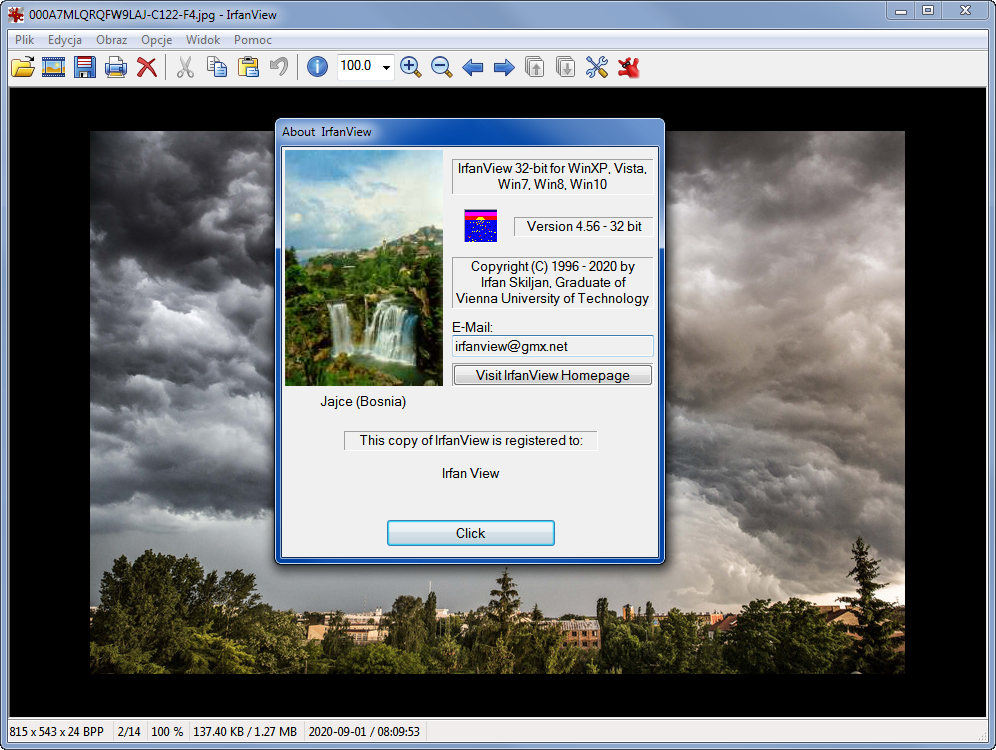Zoom out using magnifier minus icon
Viewport: 996px width, 750px height.
(x=441, y=67)
